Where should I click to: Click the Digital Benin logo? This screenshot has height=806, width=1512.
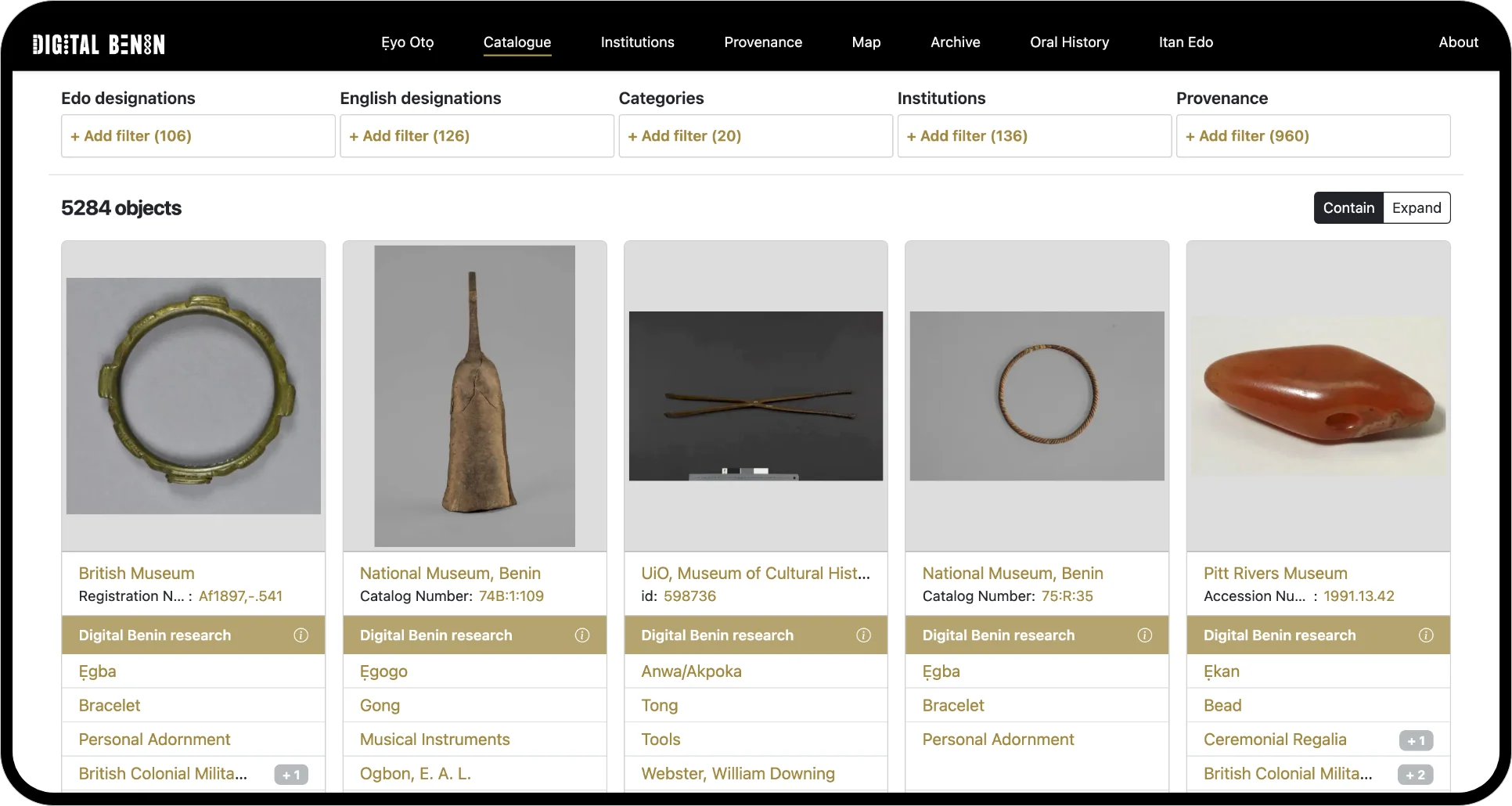[x=99, y=44]
